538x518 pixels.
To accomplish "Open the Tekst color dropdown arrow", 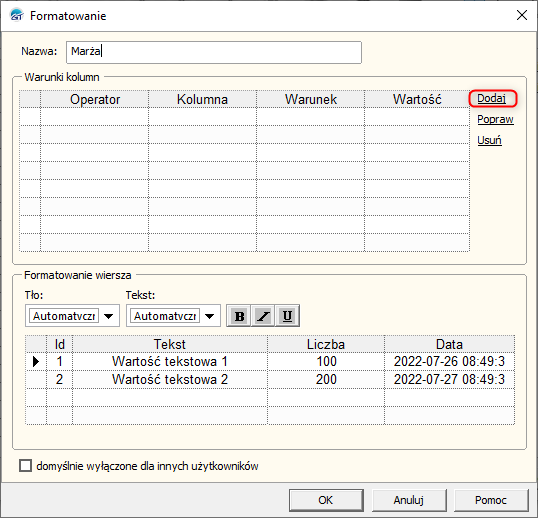I will click(210, 316).
